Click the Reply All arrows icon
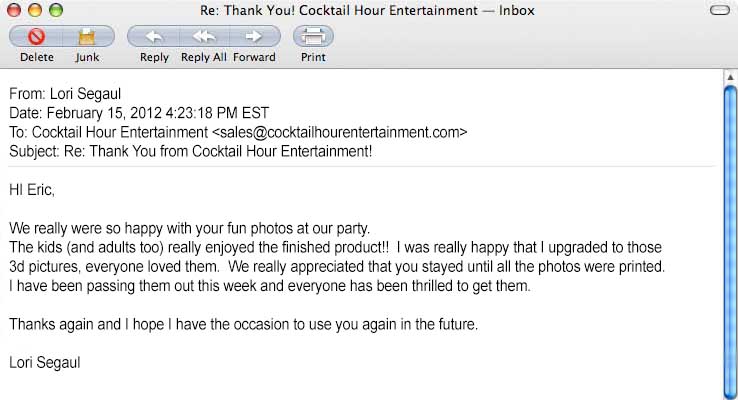 tap(203, 37)
